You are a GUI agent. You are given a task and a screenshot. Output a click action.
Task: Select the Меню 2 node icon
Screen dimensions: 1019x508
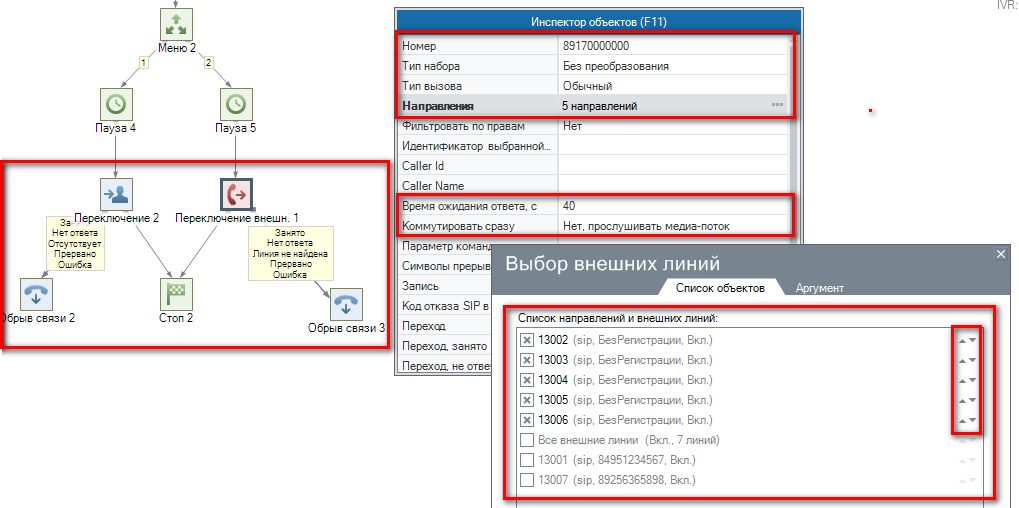[x=176, y=24]
